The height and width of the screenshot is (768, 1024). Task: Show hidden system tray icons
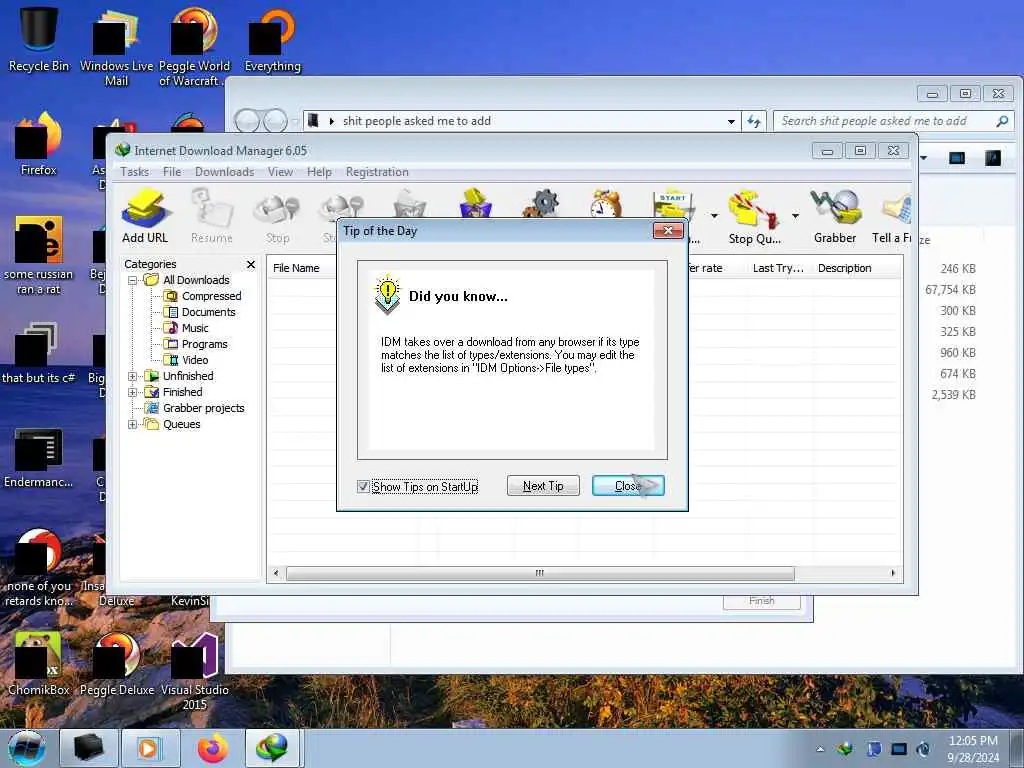click(820, 749)
